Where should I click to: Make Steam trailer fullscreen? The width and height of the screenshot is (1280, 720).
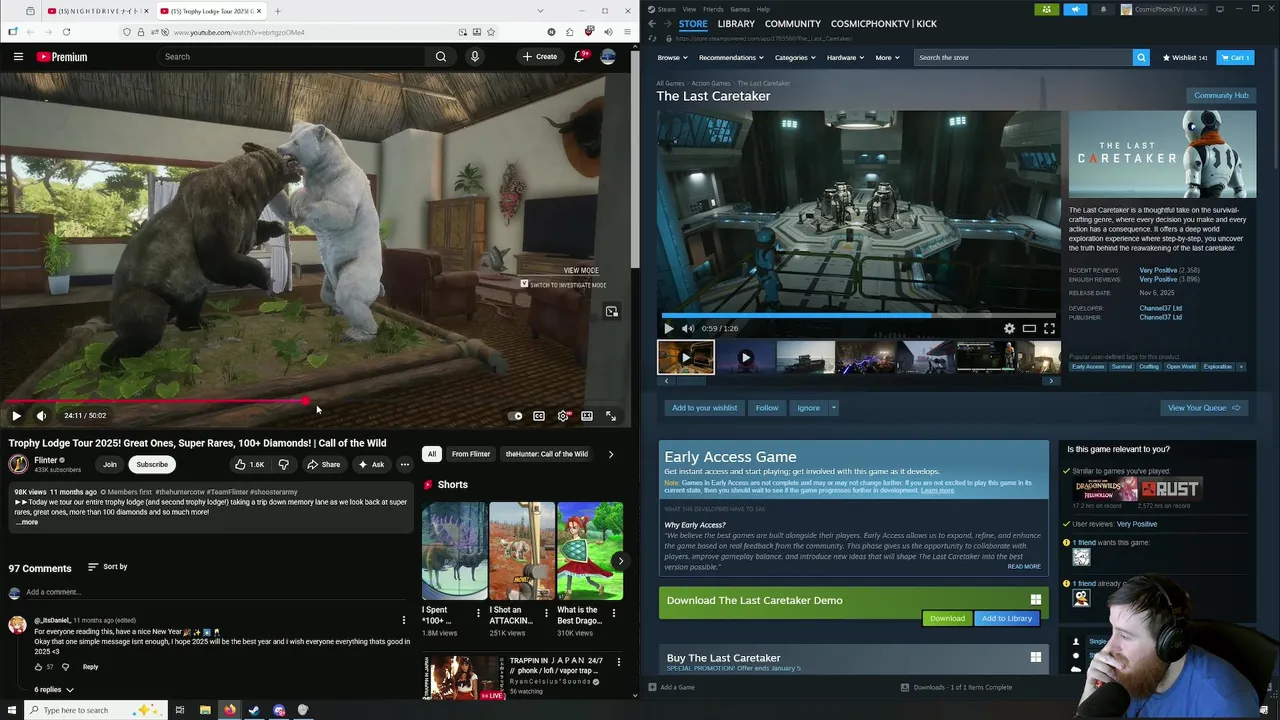(x=1049, y=328)
